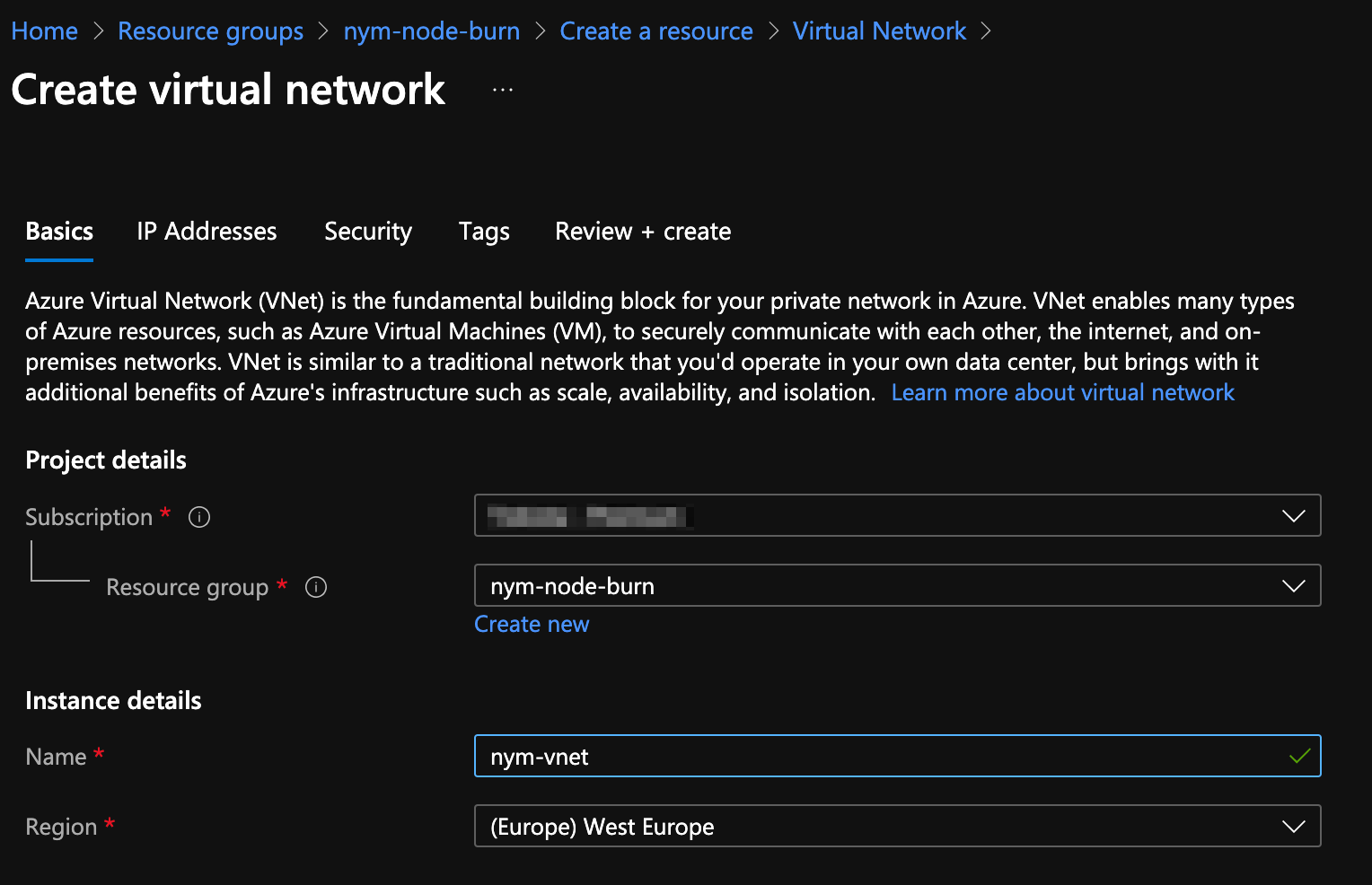Switch to the IP Addresses tab
The image size is (1372, 885).
point(206,232)
